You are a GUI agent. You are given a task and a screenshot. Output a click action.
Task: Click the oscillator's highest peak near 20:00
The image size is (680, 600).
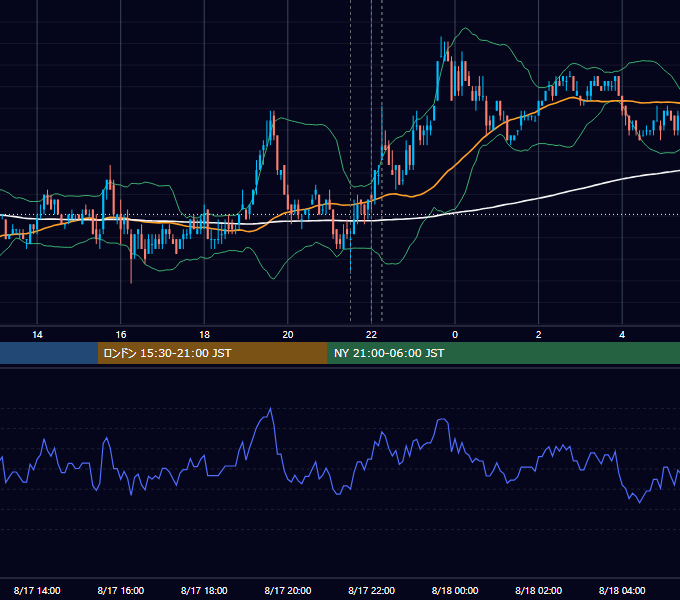point(271,408)
